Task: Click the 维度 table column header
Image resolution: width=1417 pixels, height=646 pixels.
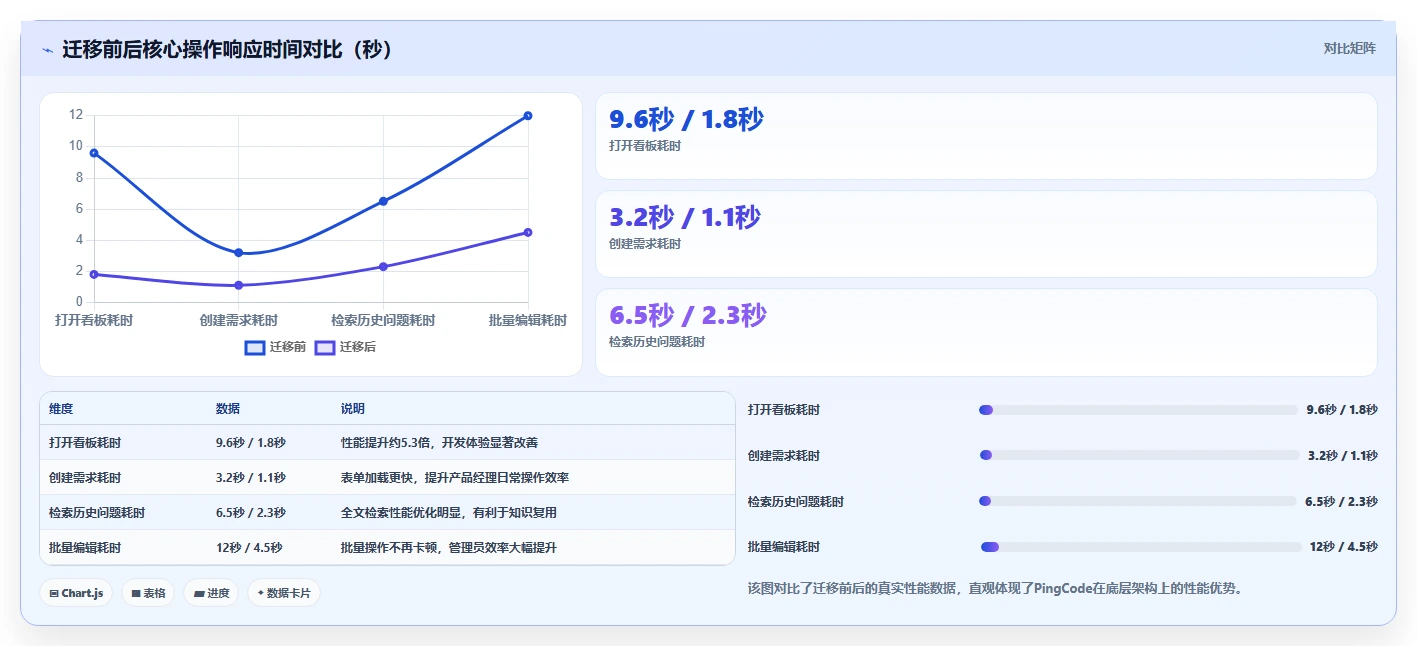Action: coord(61,409)
